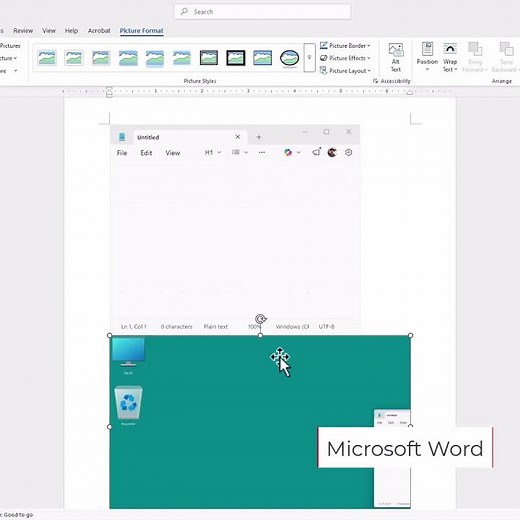The width and height of the screenshot is (520, 520).
Task: Click the list format dropdown in Notepad image
Action: coord(240,152)
